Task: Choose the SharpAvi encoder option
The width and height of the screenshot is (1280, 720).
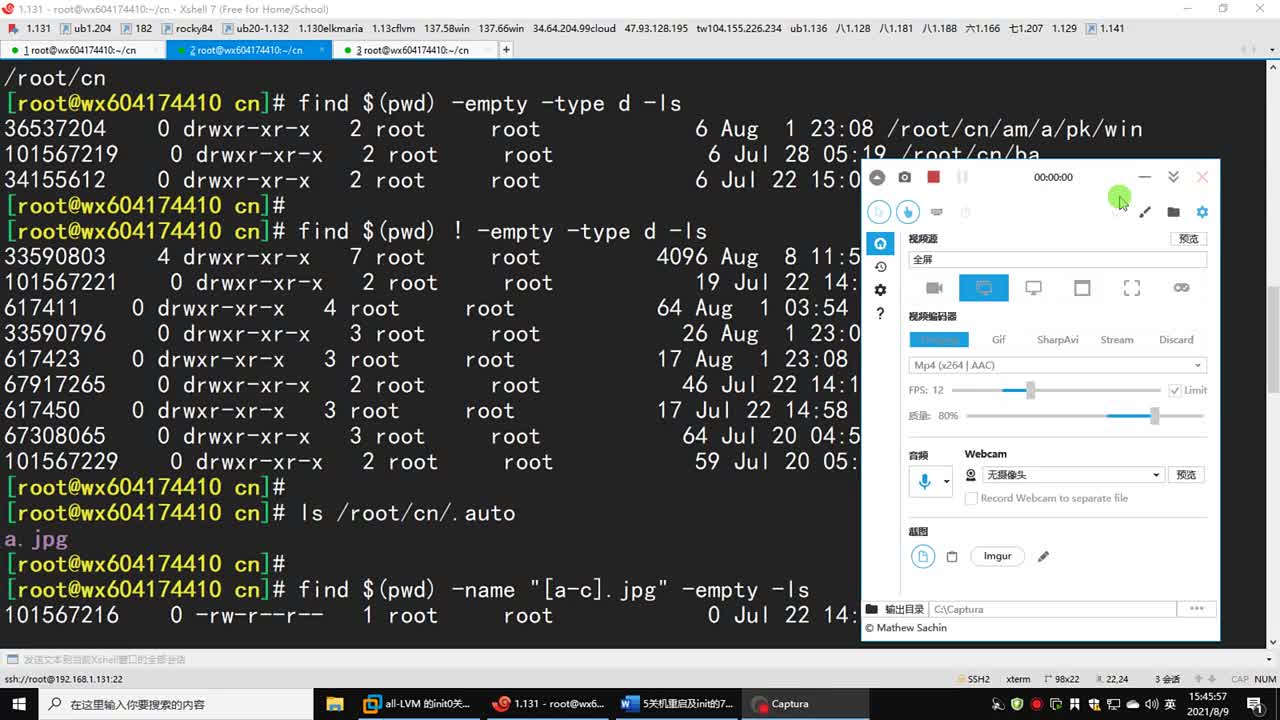Action: 1057,340
